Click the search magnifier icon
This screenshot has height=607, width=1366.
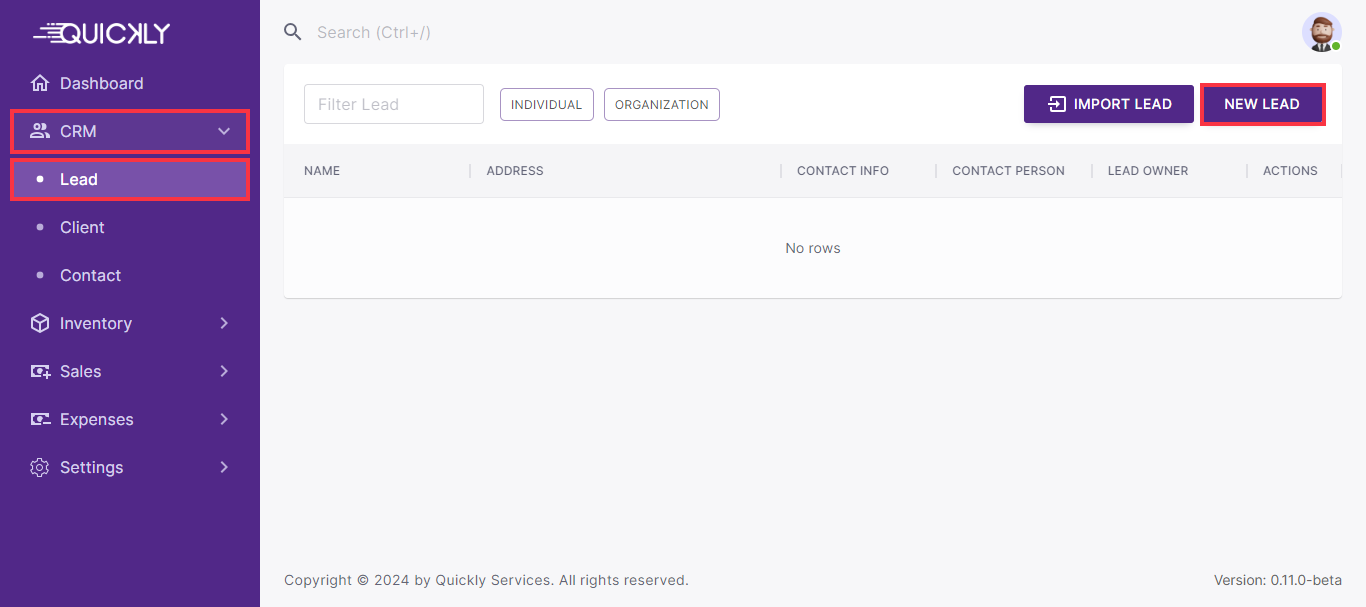293,32
